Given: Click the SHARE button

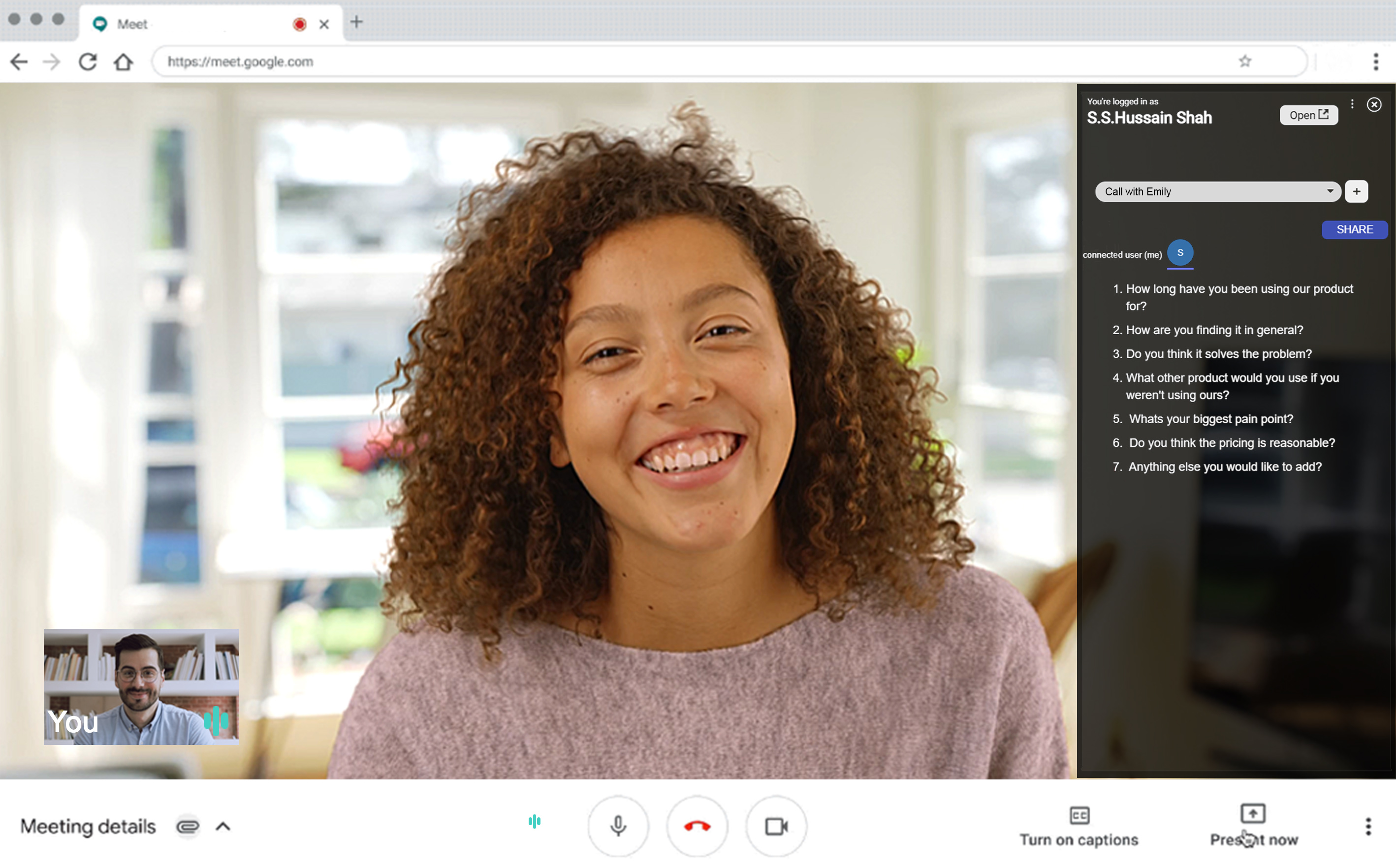Looking at the screenshot, I should pos(1354,230).
